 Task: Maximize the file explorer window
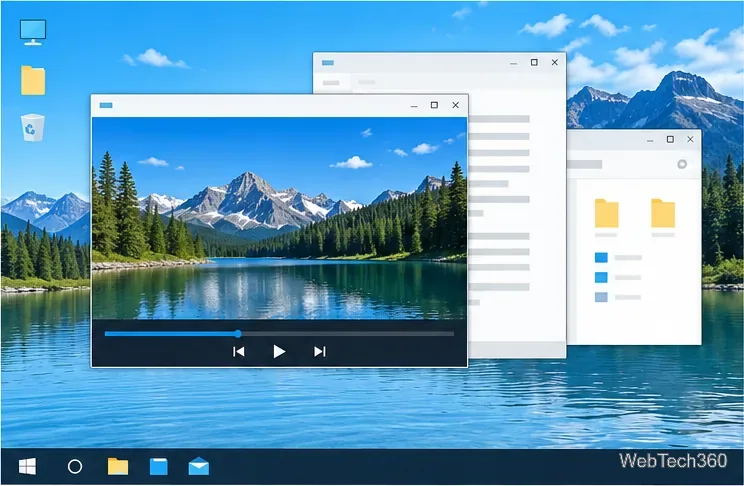pos(670,139)
